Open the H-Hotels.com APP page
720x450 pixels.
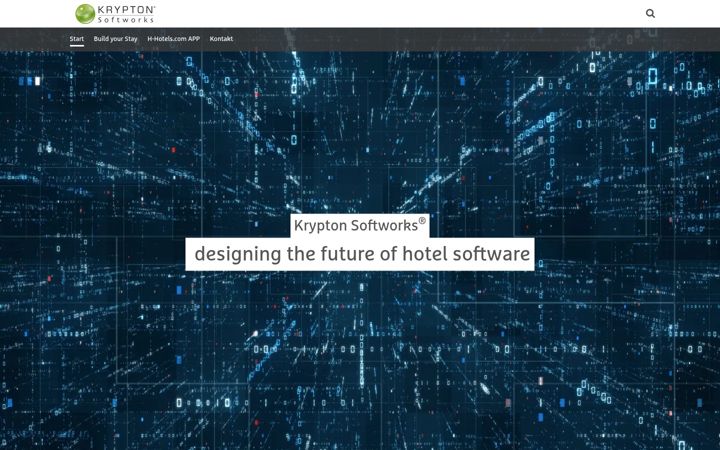pos(174,39)
